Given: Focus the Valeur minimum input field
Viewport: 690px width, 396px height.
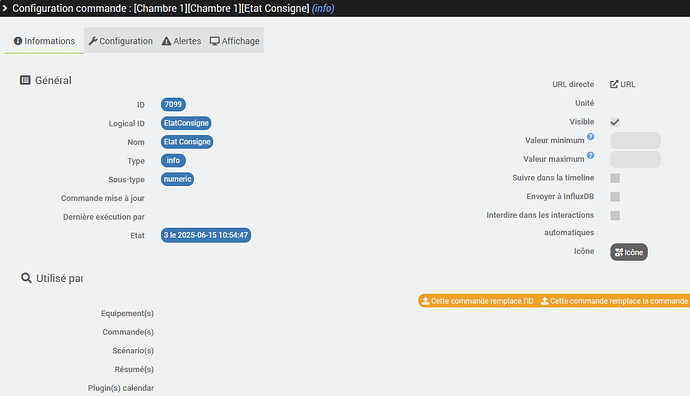Looking at the screenshot, I should [635, 141].
